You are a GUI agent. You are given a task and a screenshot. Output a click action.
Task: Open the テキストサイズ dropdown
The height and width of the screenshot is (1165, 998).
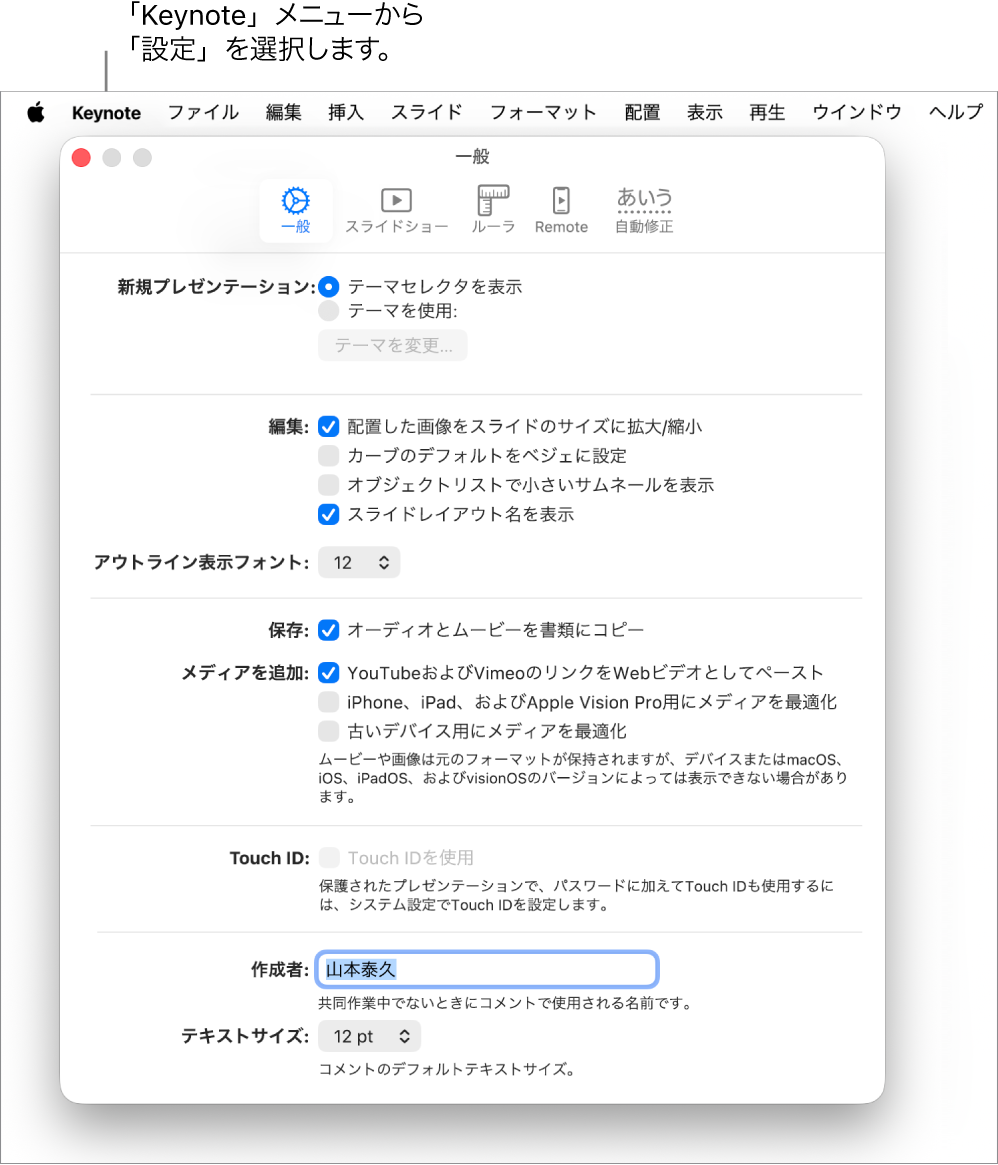point(369,1036)
